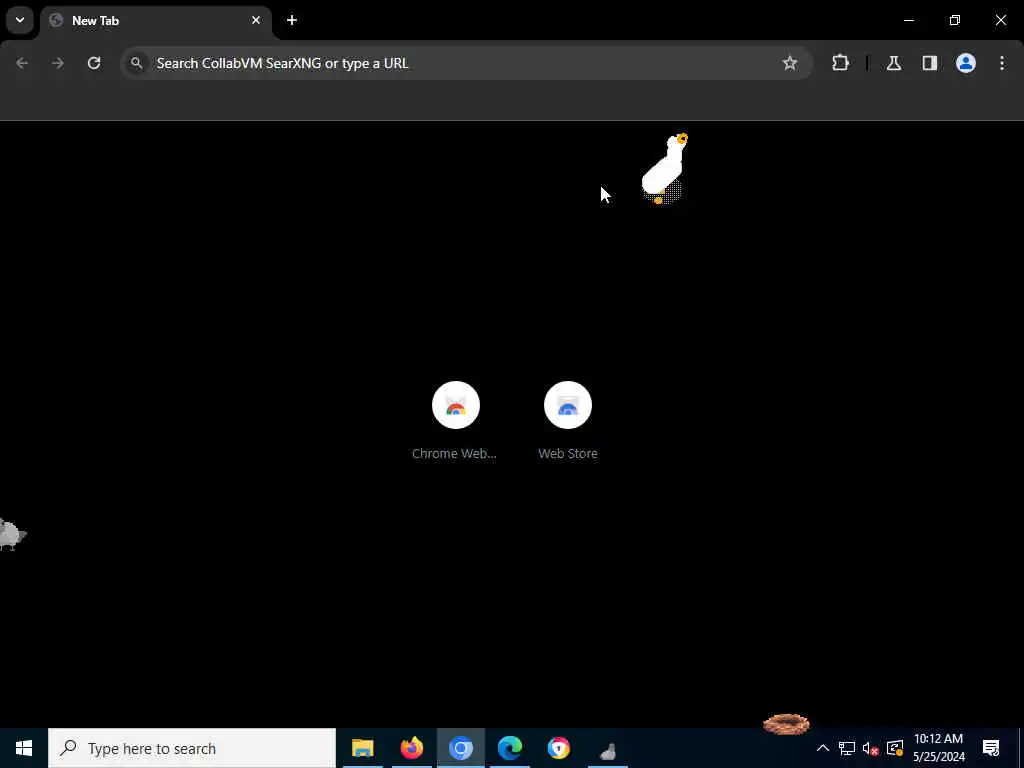Open the profile avatar menu

tap(966, 63)
